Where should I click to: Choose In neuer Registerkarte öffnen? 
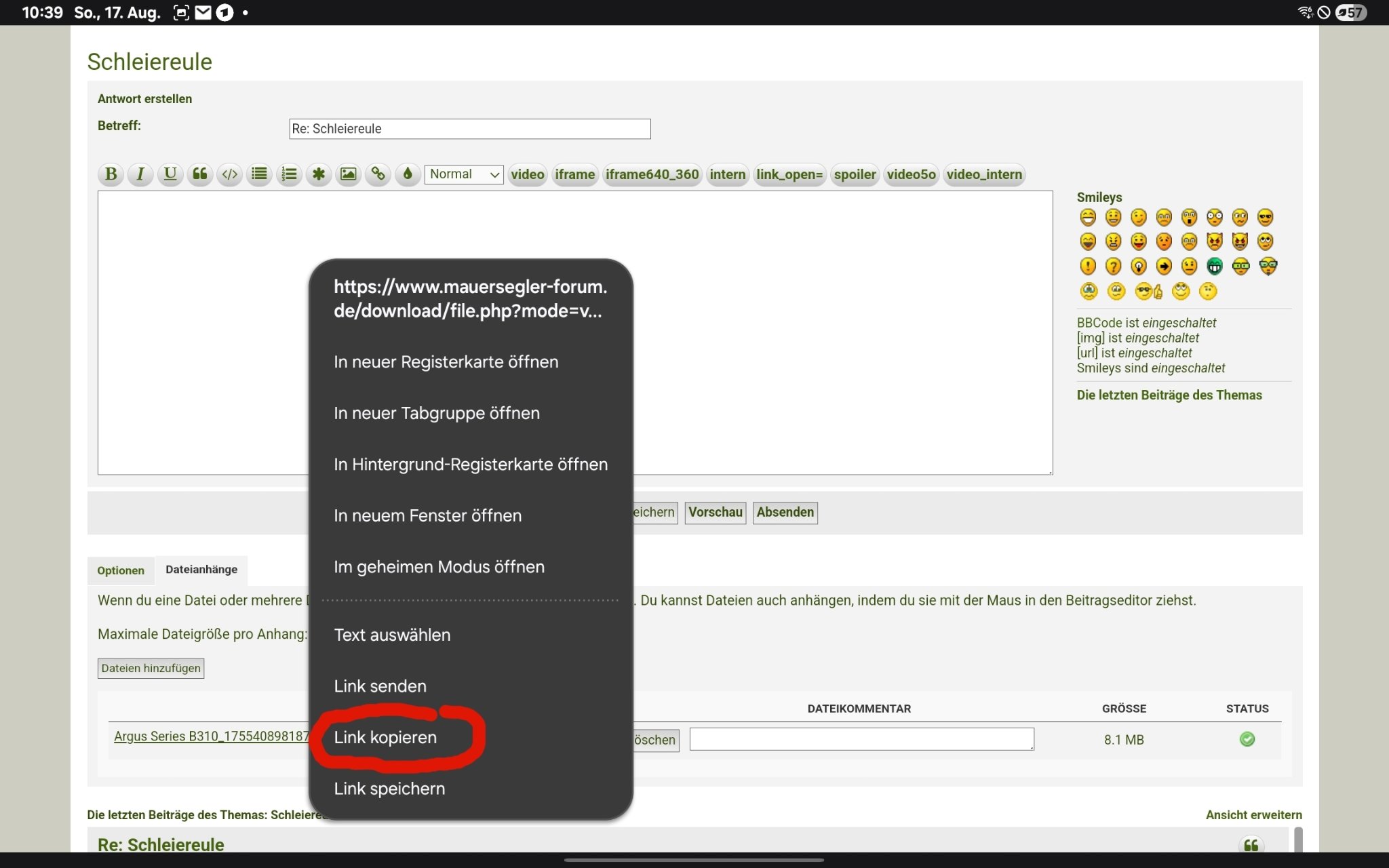[x=446, y=362]
